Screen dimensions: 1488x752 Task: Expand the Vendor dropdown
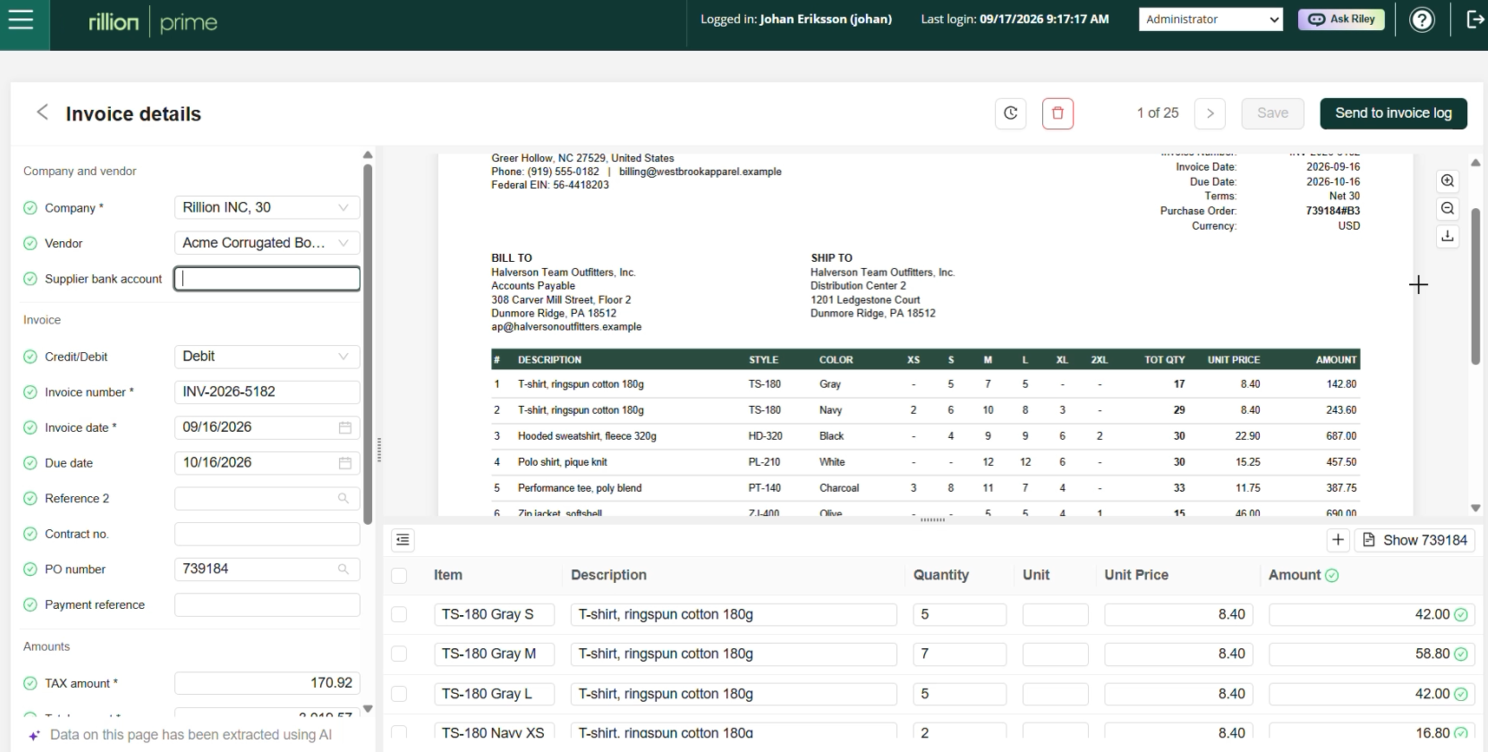(x=267, y=243)
